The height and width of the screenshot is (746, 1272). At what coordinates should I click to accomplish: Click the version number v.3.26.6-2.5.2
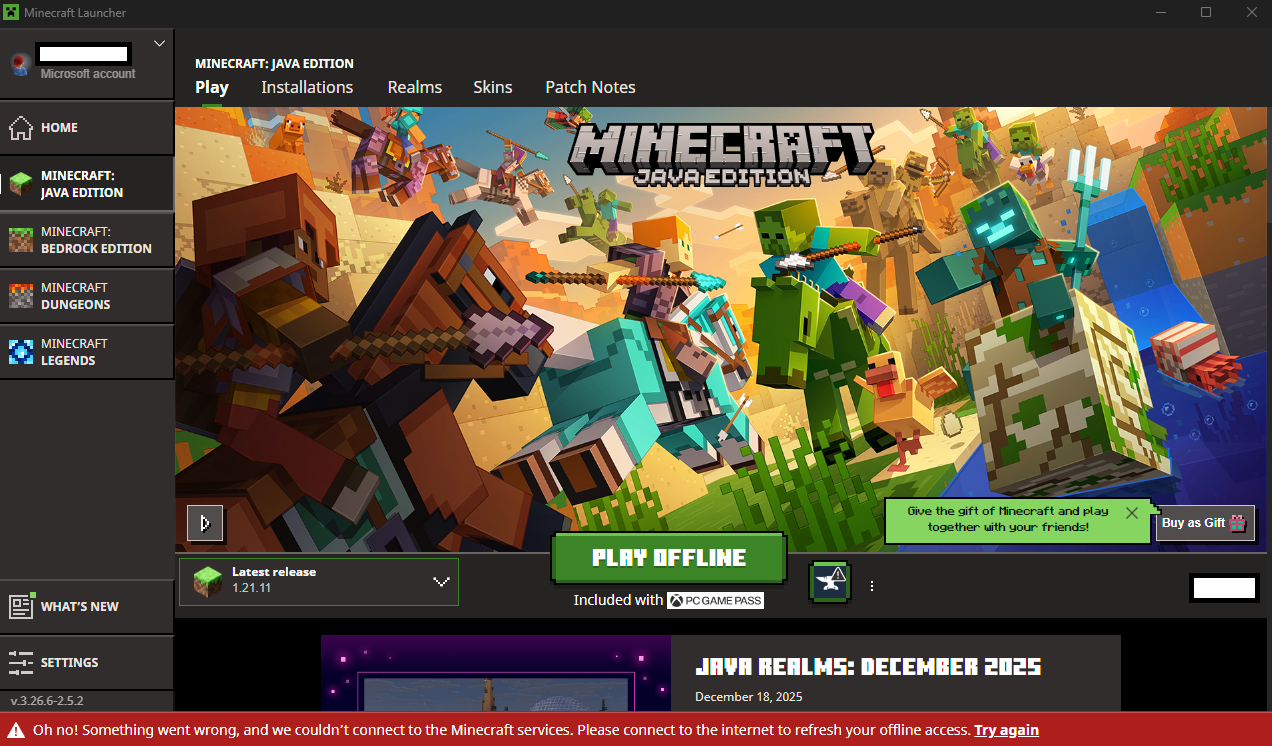click(47, 701)
